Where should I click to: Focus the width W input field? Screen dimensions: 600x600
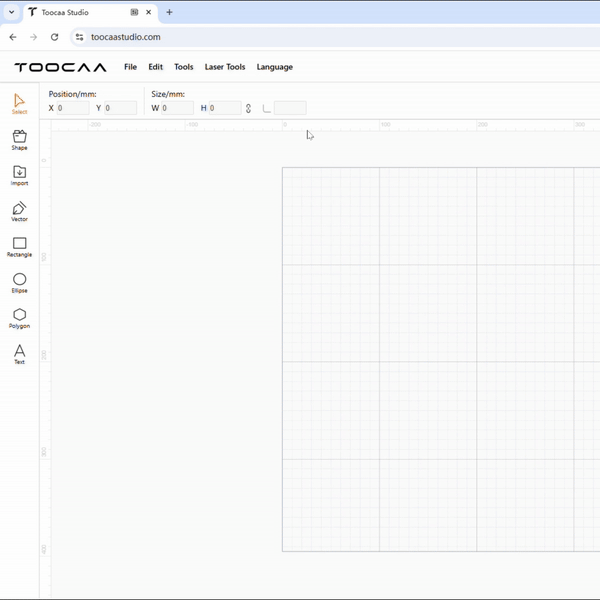177,108
